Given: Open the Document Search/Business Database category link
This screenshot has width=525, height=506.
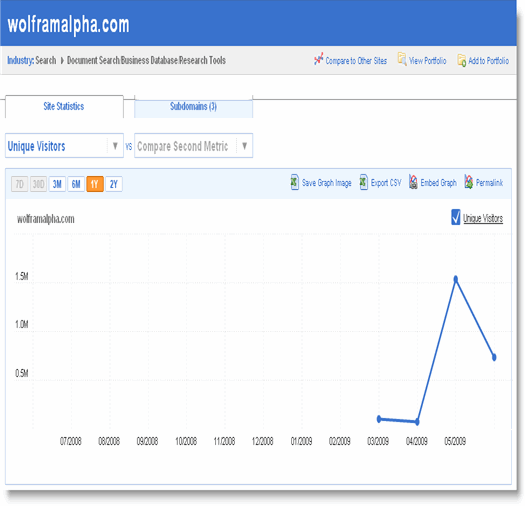Looking at the screenshot, I should click(x=146, y=60).
